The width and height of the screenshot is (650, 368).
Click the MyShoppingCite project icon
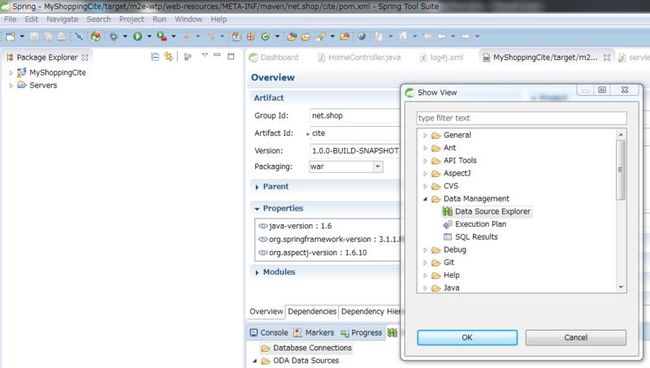tap(22, 73)
